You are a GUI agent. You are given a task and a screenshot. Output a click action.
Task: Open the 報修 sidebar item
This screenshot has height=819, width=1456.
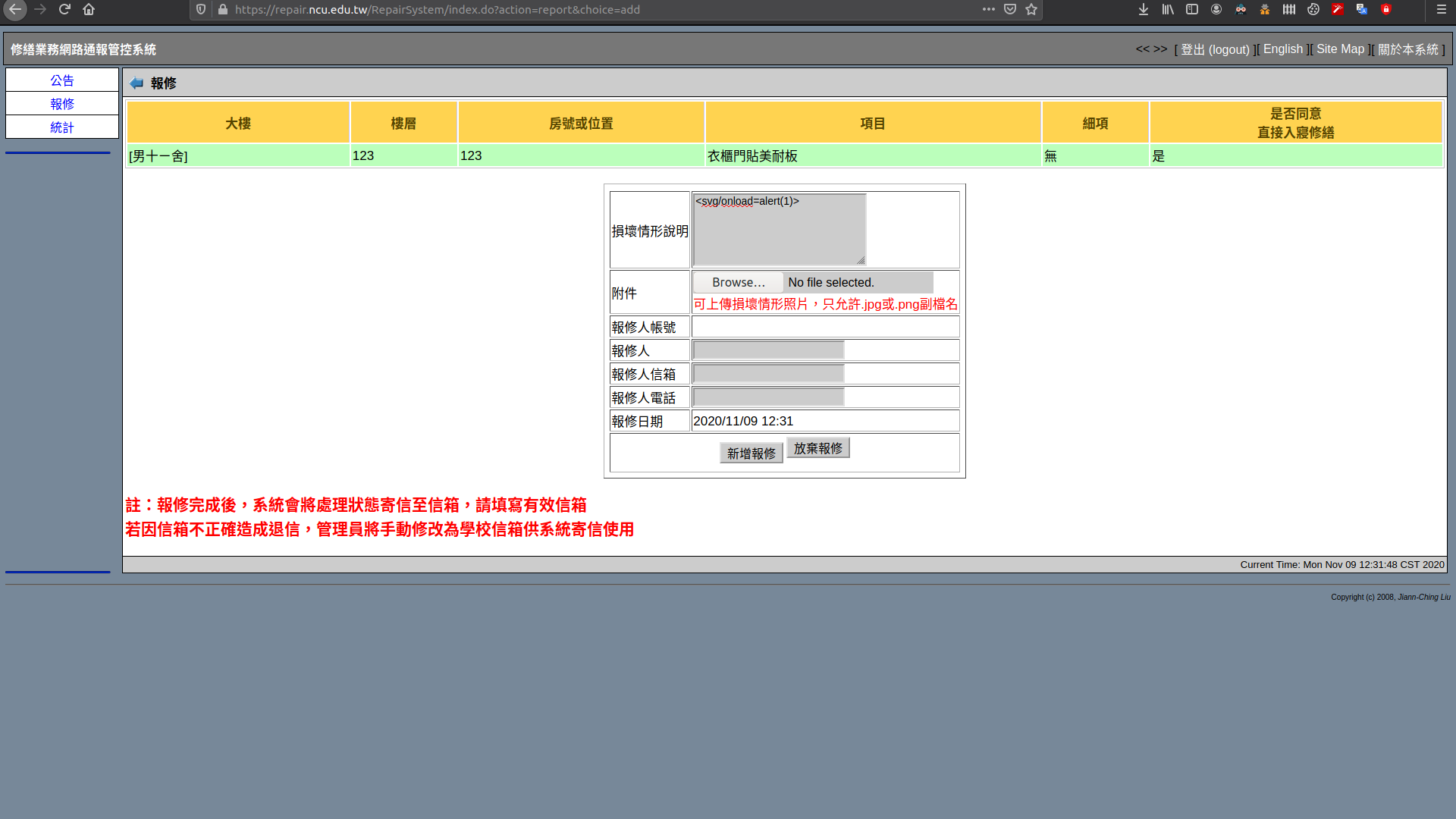point(62,104)
